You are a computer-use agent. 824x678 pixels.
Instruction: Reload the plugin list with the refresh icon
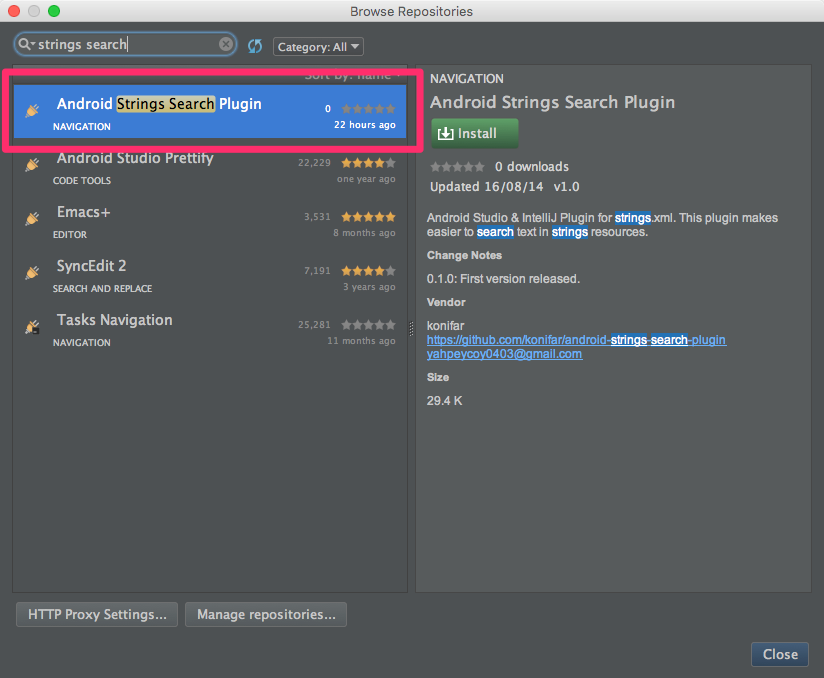(255, 46)
